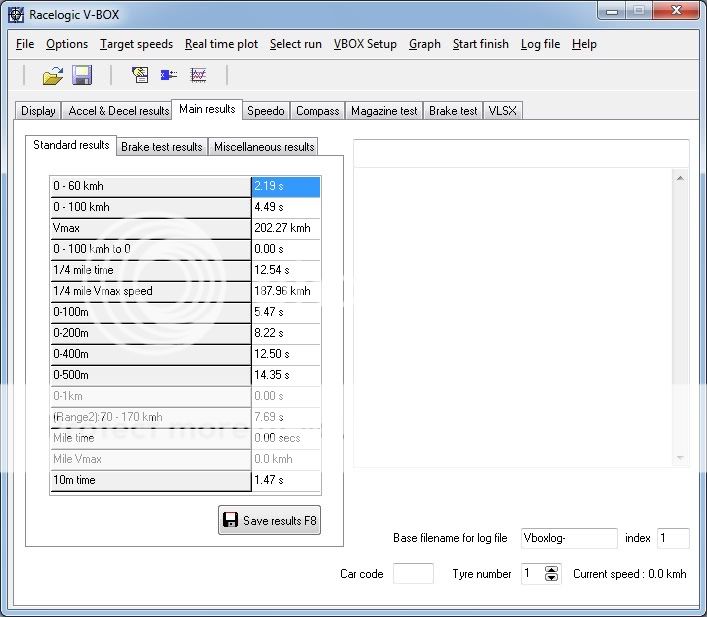This screenshot has width=707, height=617.
Task: Click the 14.35 s value
Action: [x=286, y=375]
